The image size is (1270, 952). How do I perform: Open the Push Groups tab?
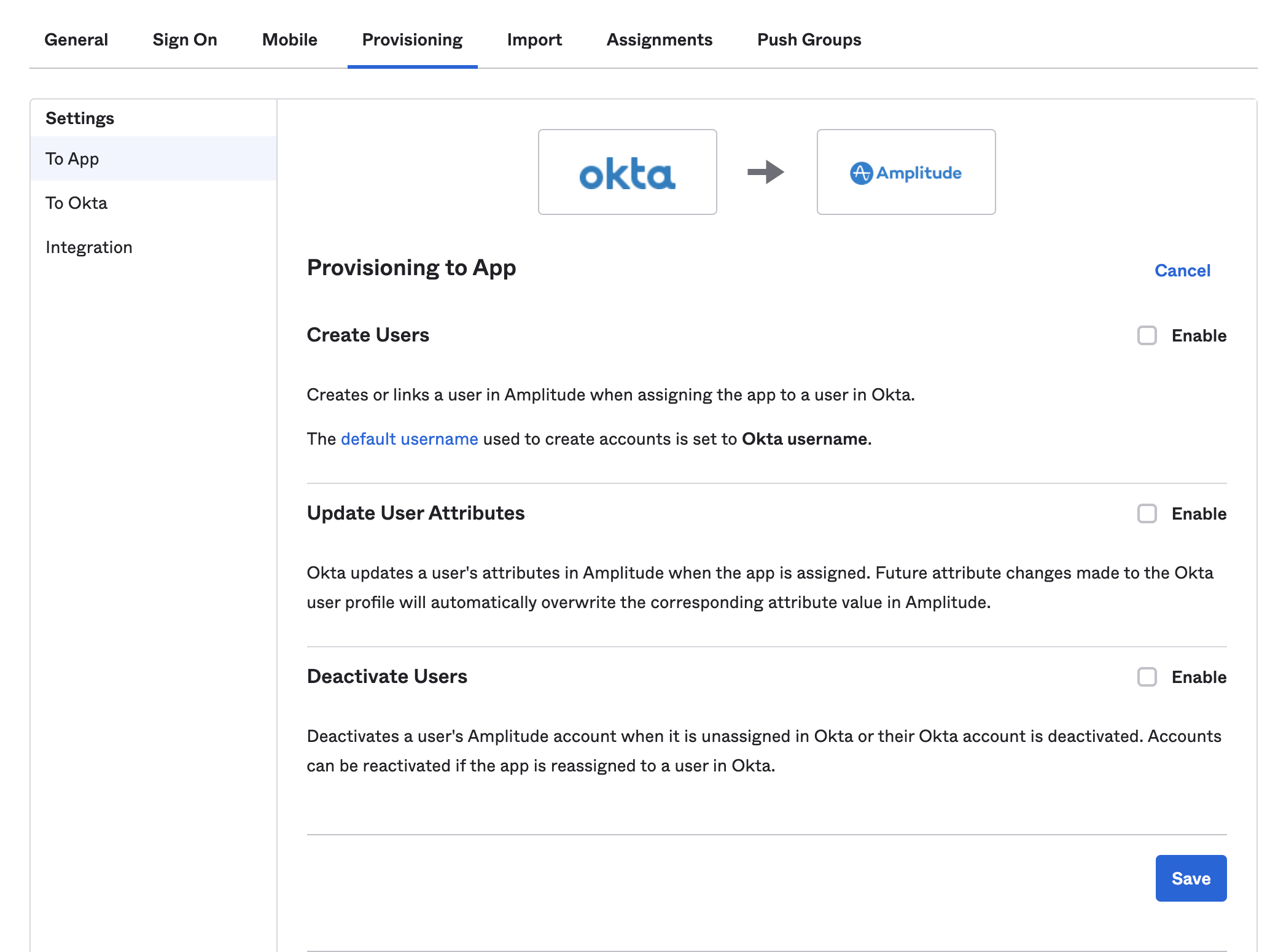(x=809, y=40)
